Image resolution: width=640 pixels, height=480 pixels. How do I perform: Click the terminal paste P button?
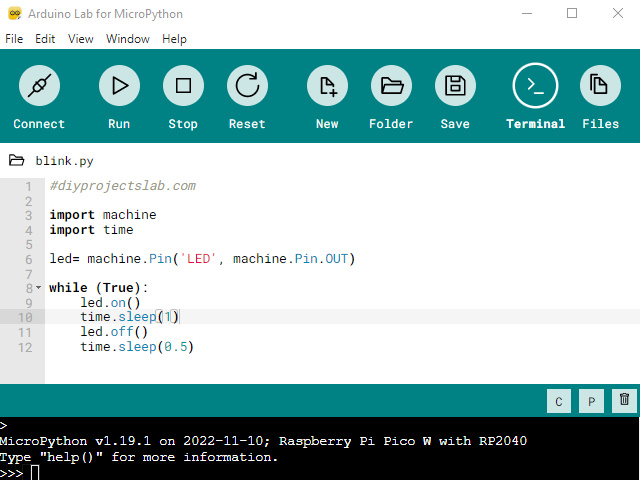591,401
